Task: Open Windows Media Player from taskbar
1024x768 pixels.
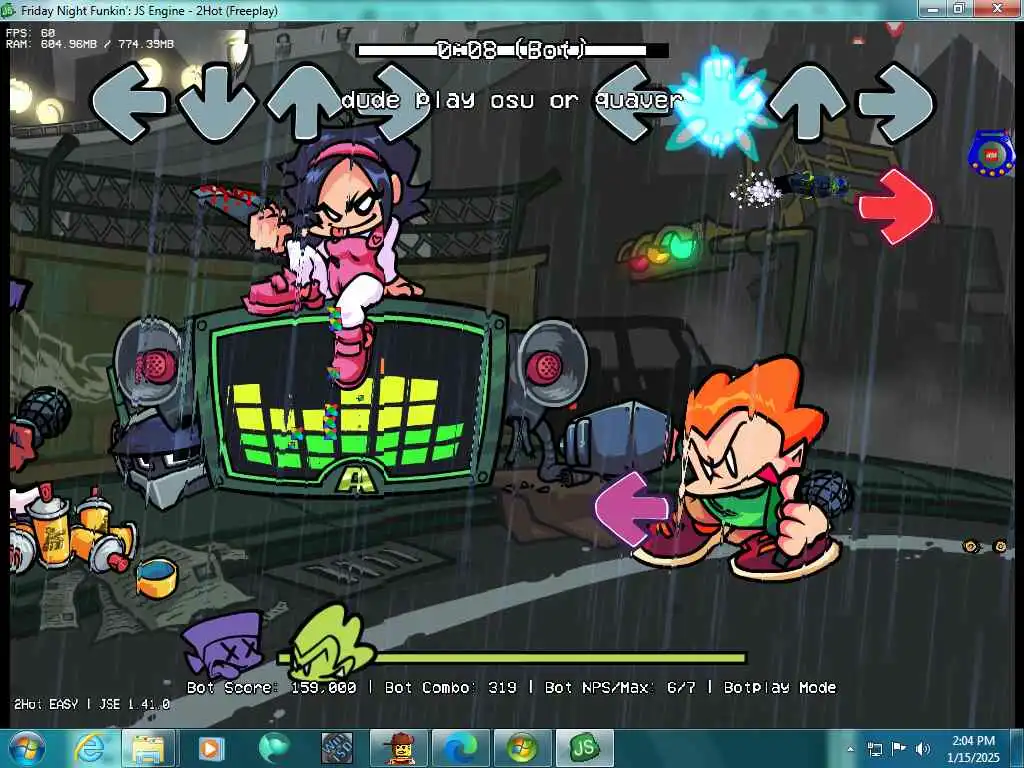Action: [x=210, y=748]
